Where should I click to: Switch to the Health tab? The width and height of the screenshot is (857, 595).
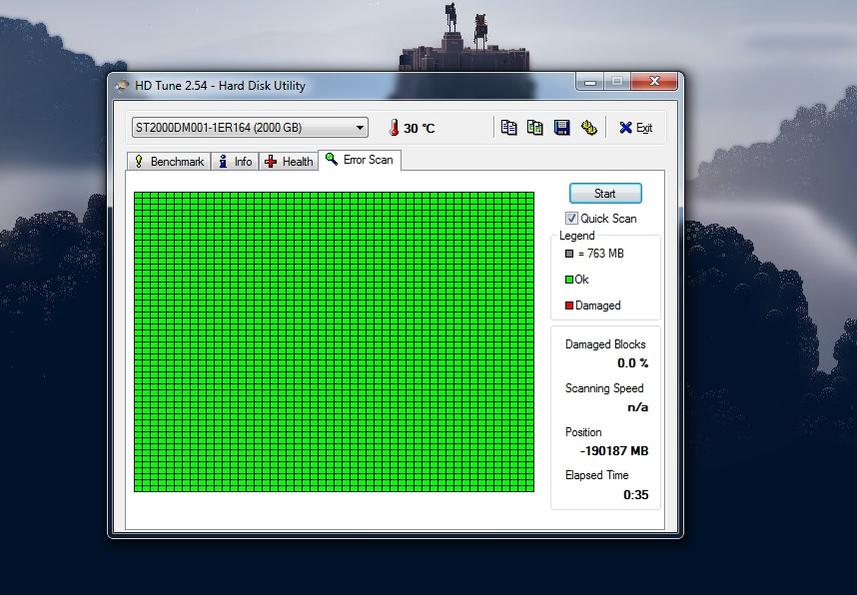click(289, 162)
